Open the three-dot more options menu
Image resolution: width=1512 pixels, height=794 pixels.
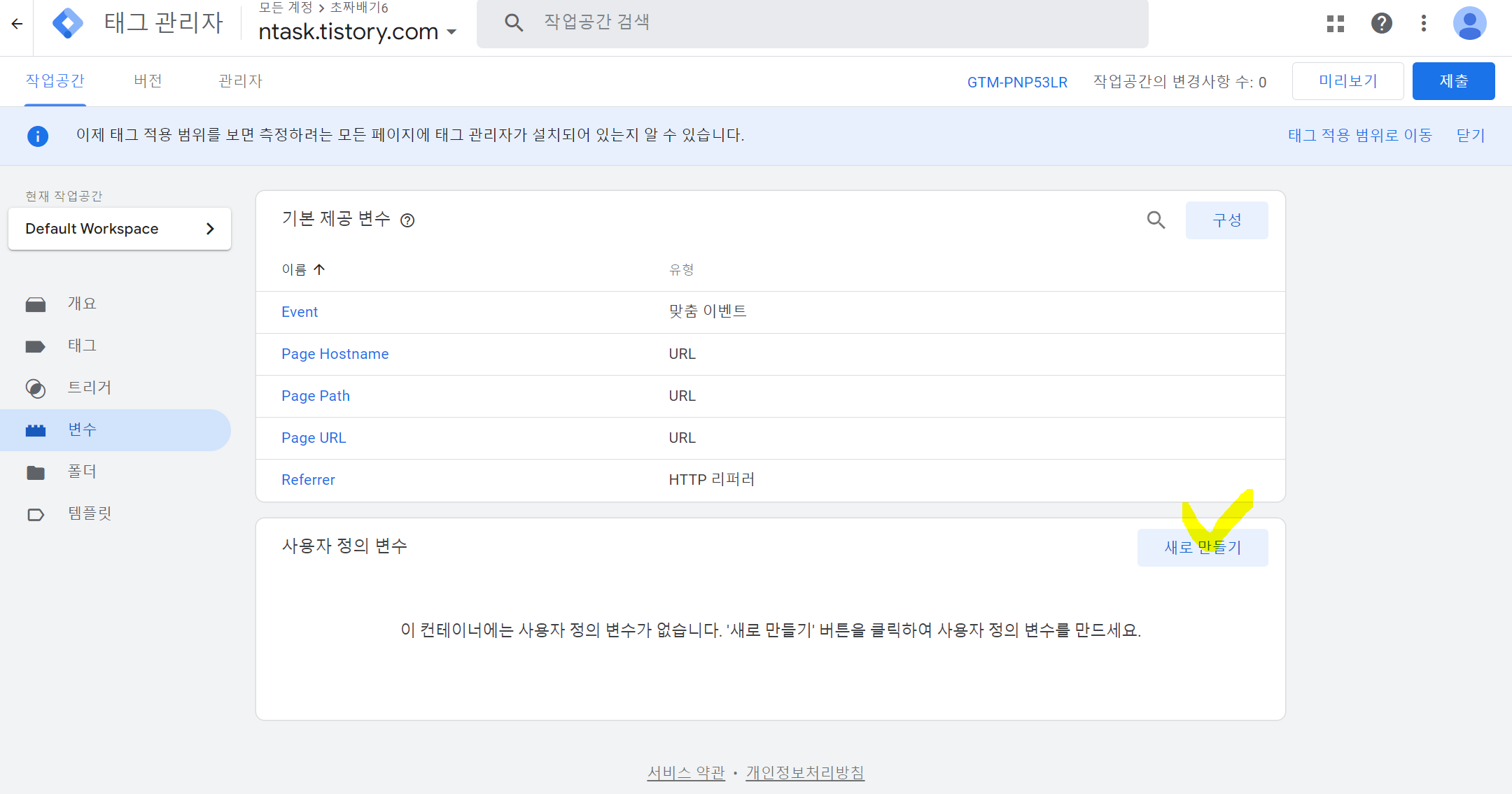[1424, 24]
